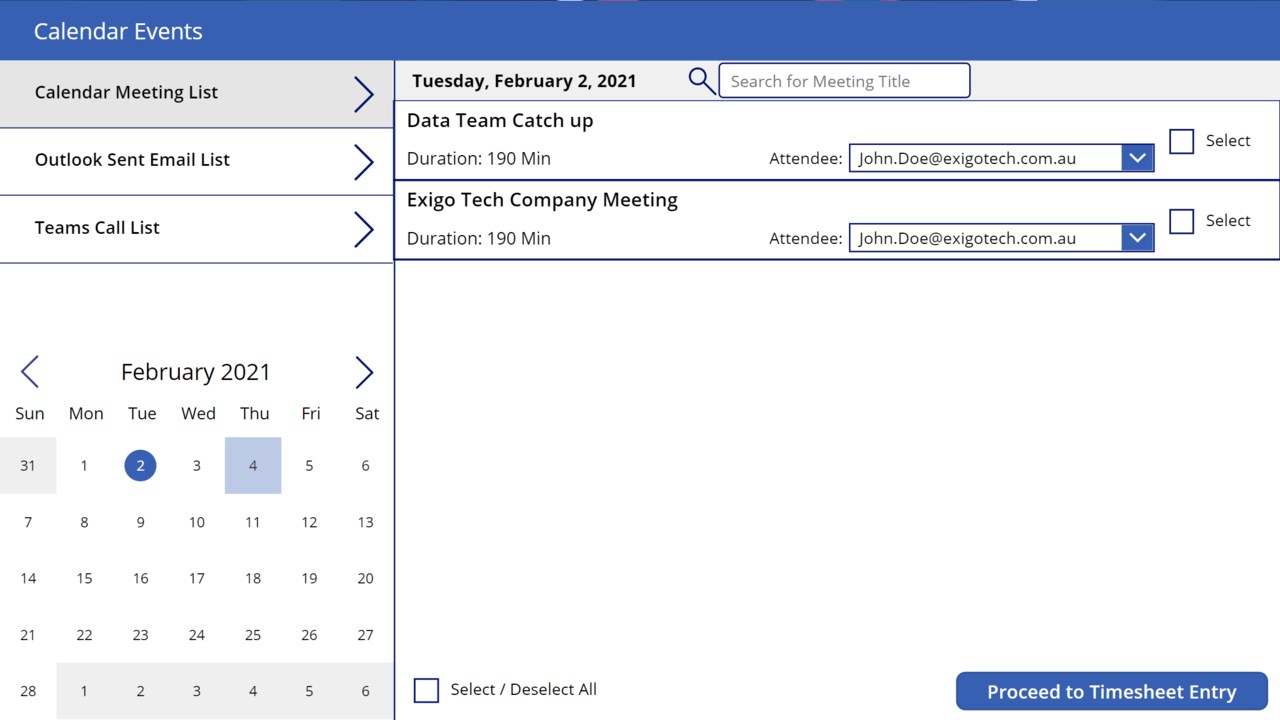Screen dimensions: 1280x720
Task: Select February 28 on the calendar
Action: click(x=28, y=691)
